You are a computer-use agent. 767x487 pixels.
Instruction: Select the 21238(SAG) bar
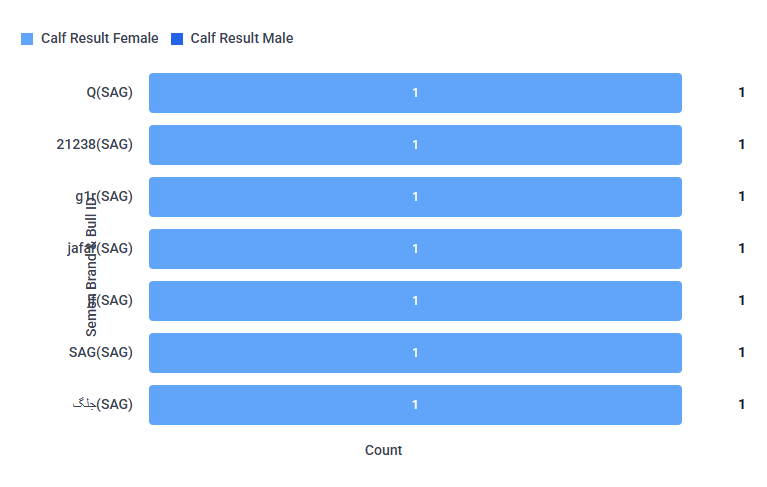coord(415,145)
